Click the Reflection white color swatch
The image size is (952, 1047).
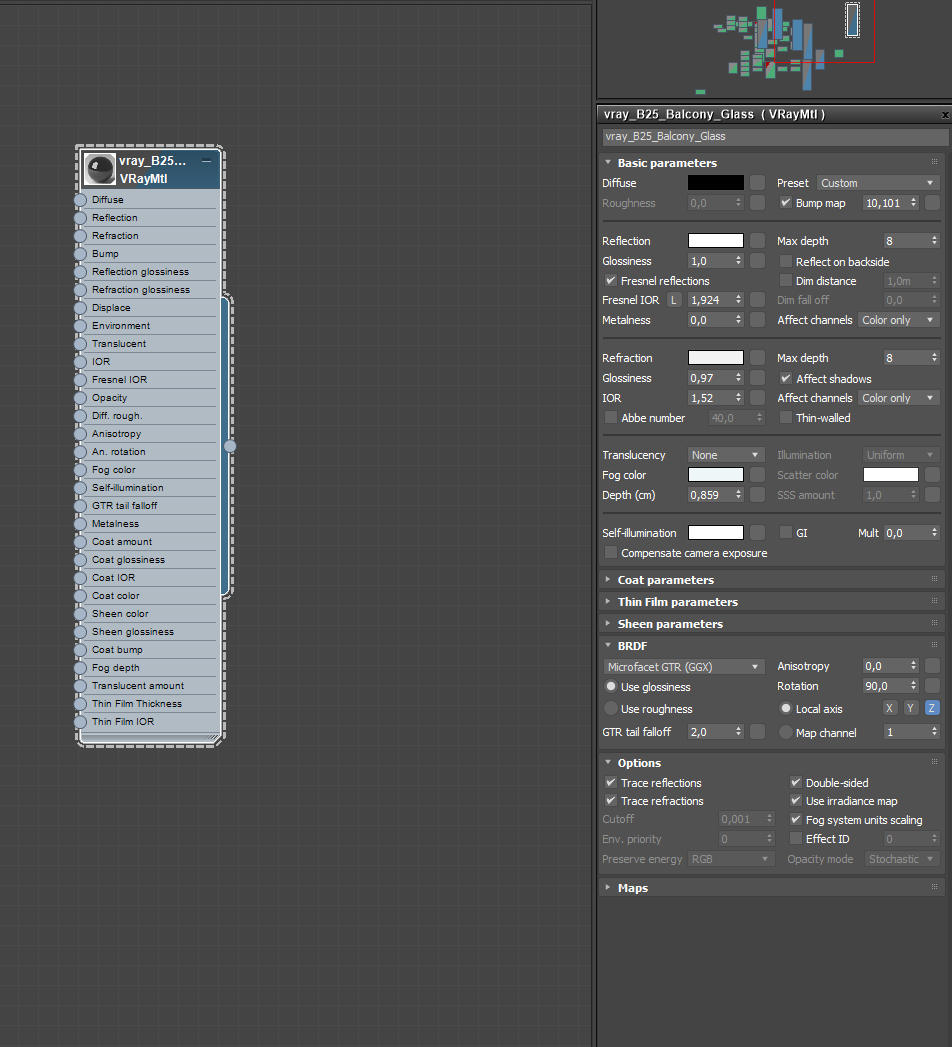[716, 241]
